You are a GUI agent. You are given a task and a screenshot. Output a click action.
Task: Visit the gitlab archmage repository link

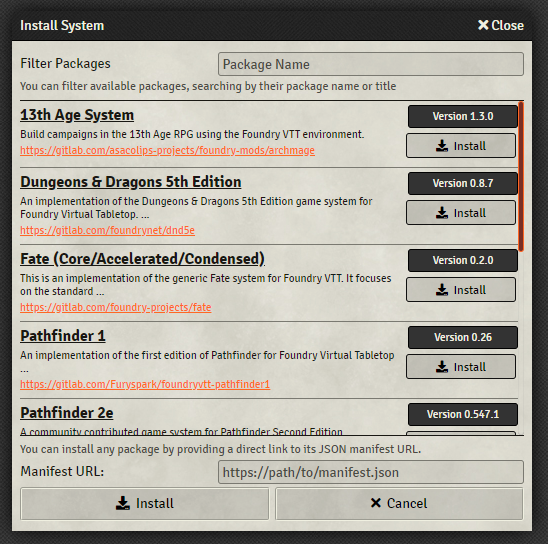coord(167,150)
